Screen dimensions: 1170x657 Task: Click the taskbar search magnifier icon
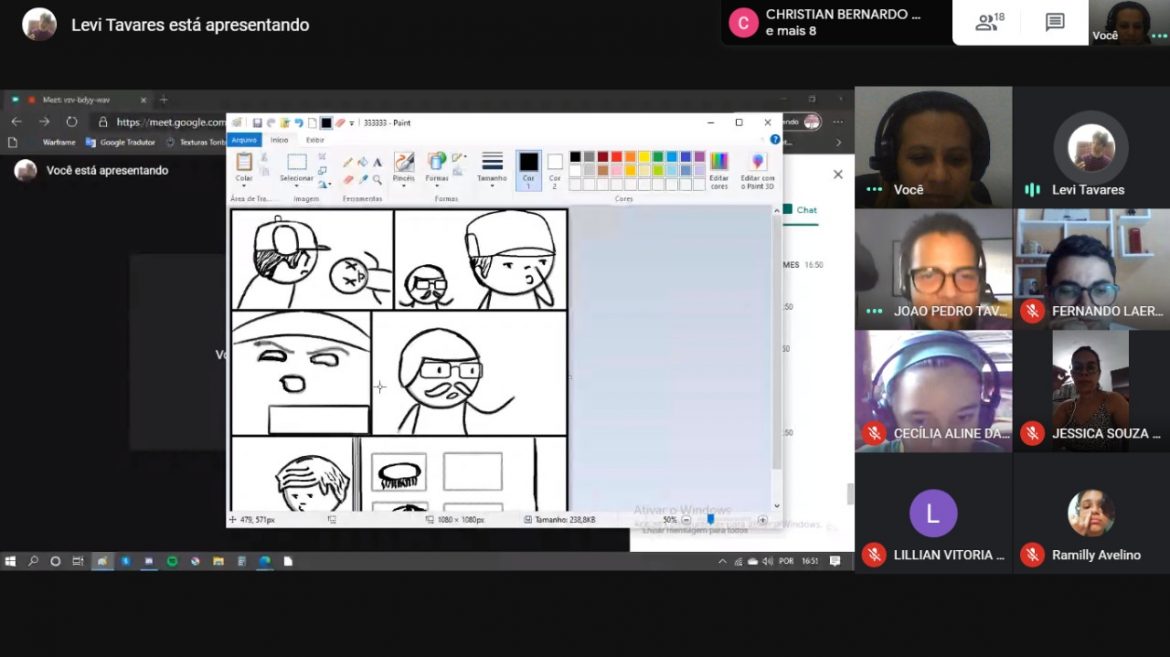click(33, 561)
